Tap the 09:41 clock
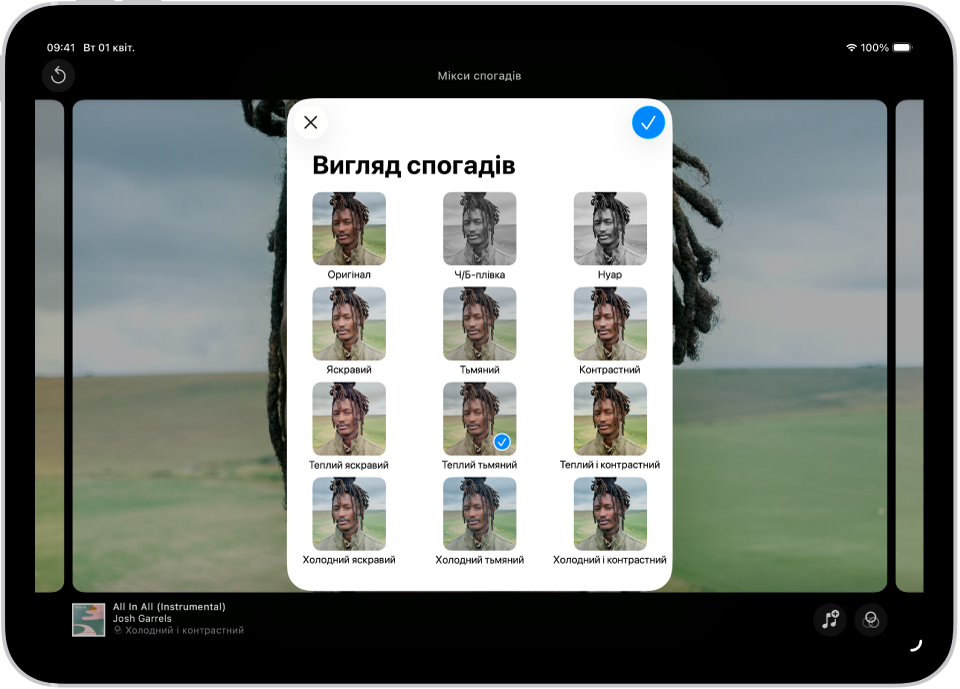The width and height of the screenshot is (960, 689). coord(61,47)
